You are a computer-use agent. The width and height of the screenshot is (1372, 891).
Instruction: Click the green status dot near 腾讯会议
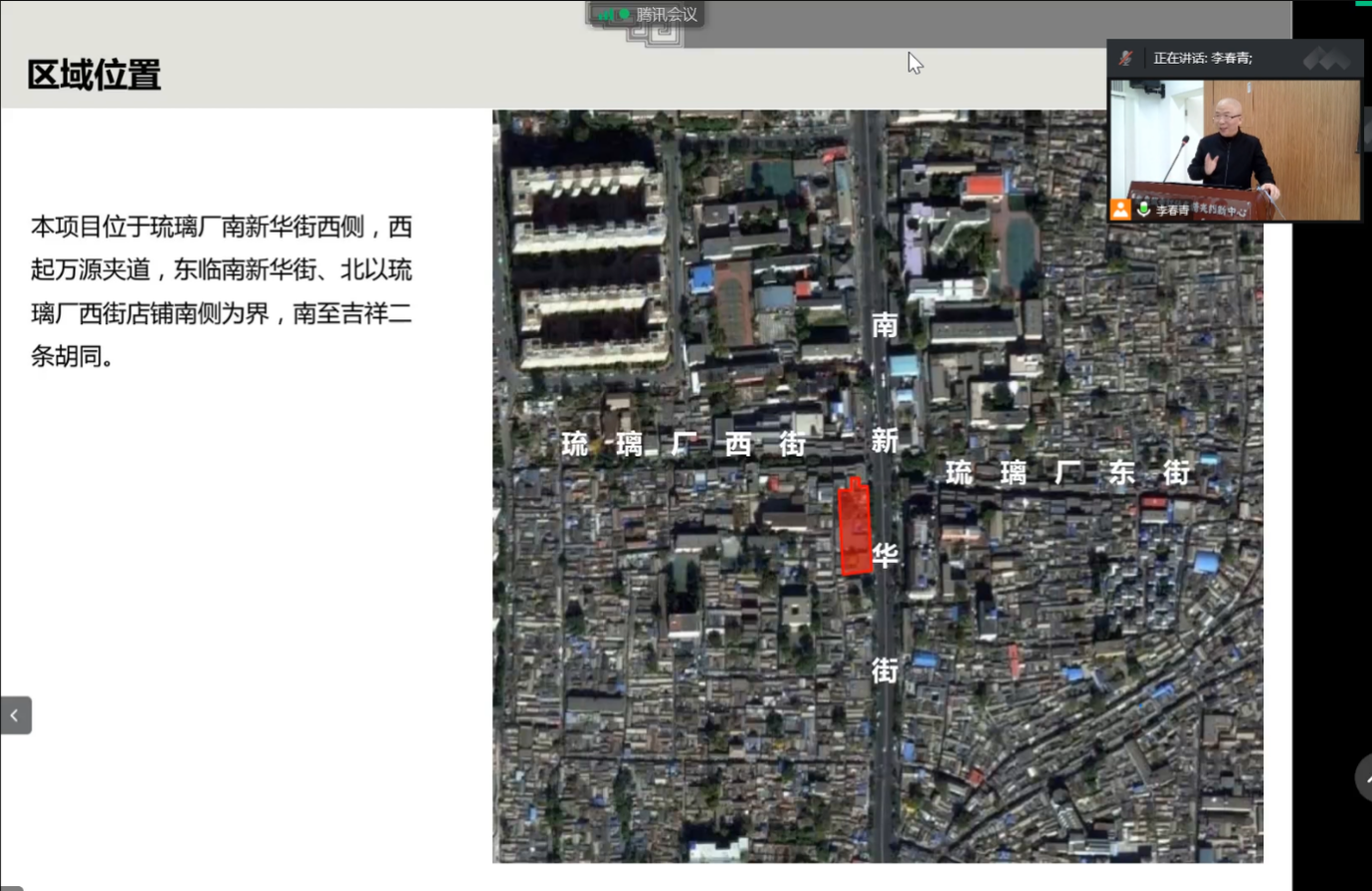625,15
